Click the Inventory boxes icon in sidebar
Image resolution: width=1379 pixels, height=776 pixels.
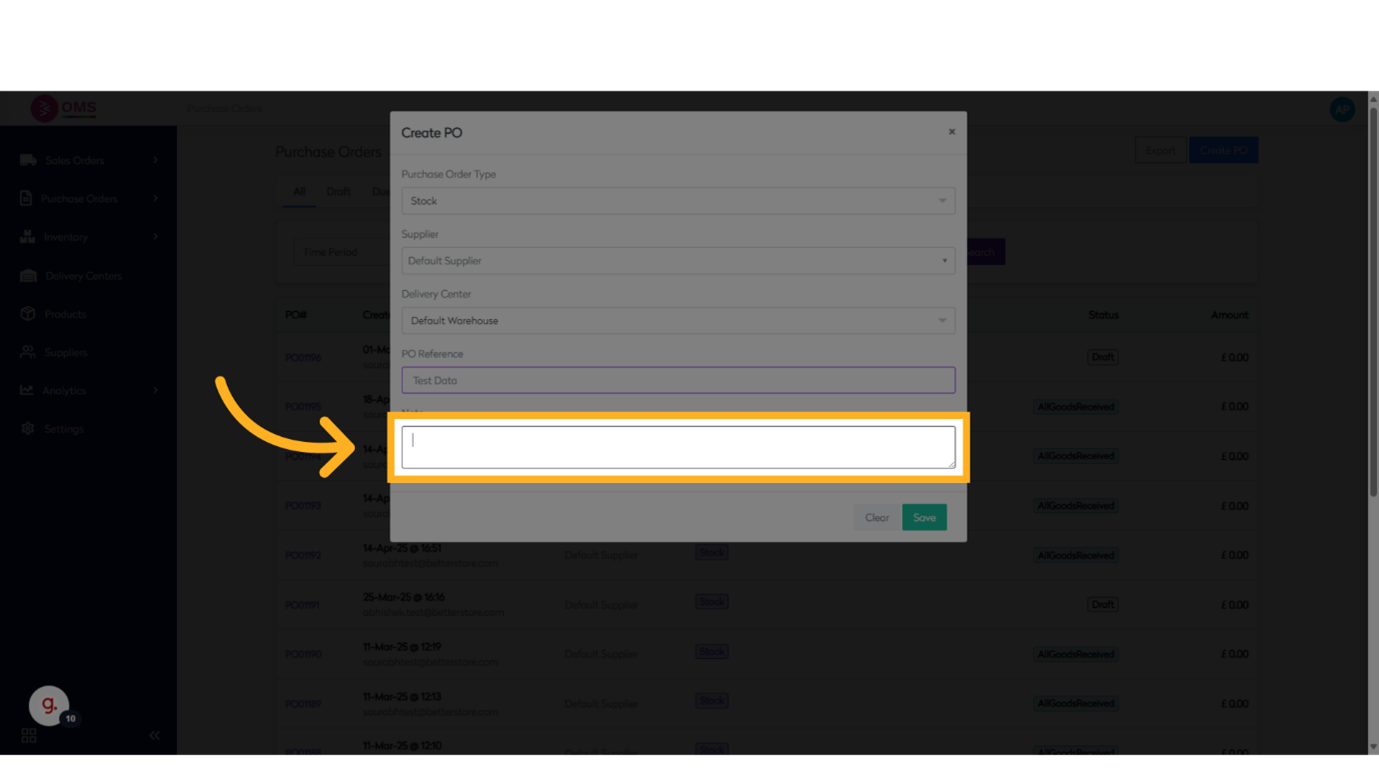[x=27, y=237]
